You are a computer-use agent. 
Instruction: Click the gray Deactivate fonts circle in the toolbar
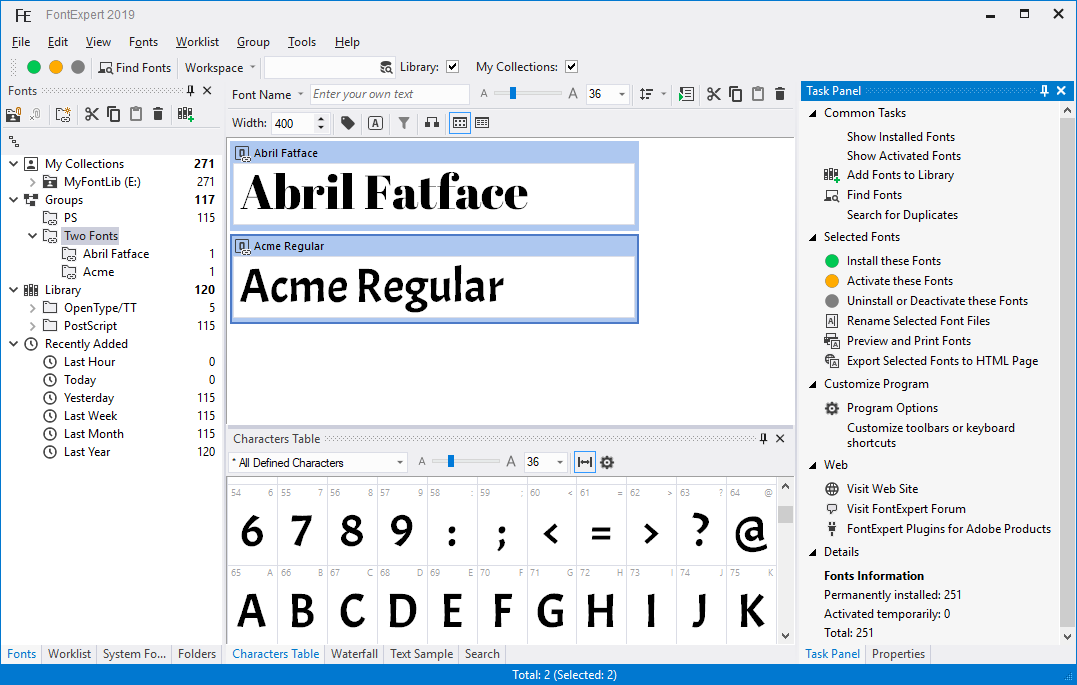click(x=78, y=67)
